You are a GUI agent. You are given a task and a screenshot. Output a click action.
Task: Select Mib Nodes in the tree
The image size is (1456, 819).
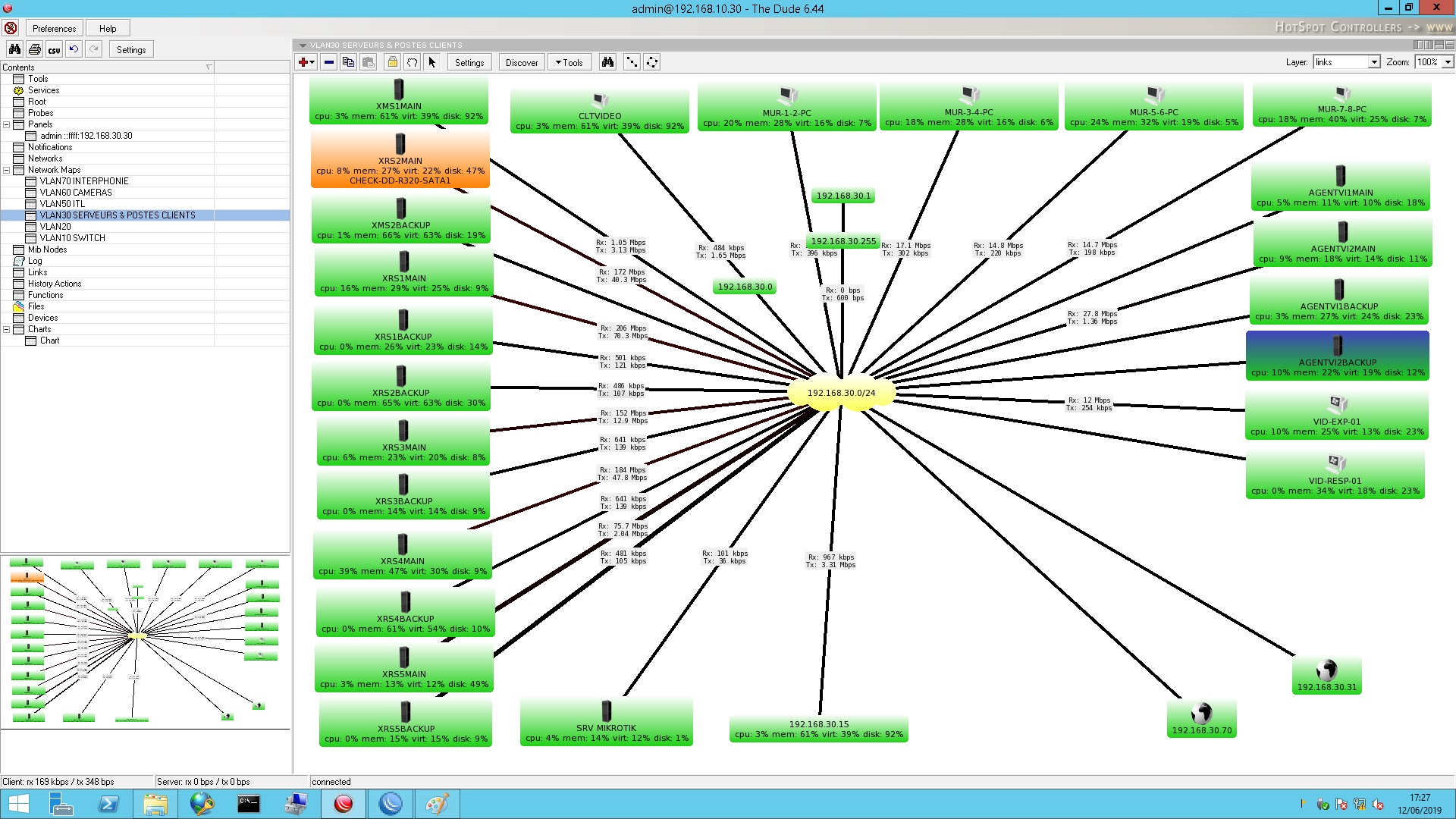coord(47,249)
